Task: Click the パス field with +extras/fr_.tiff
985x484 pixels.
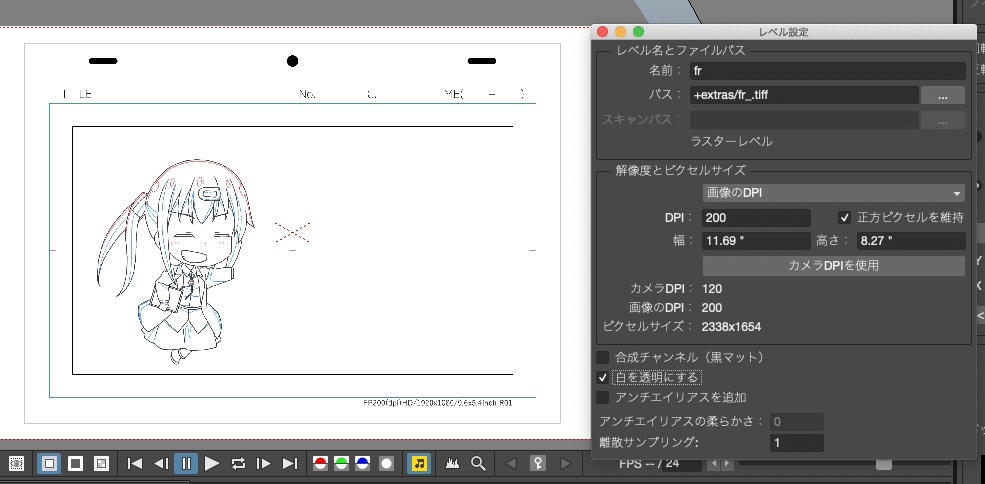Action: [805, 95]
